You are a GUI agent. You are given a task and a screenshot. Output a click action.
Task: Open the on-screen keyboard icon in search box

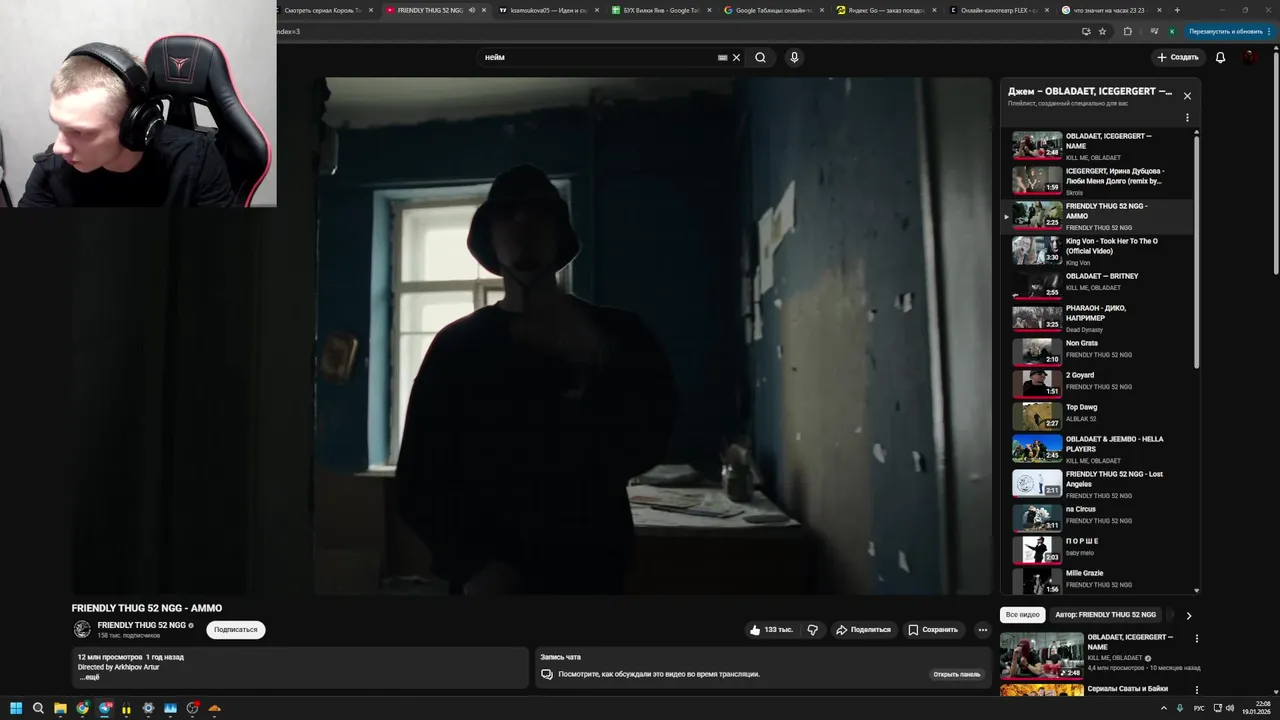(722, 57)
